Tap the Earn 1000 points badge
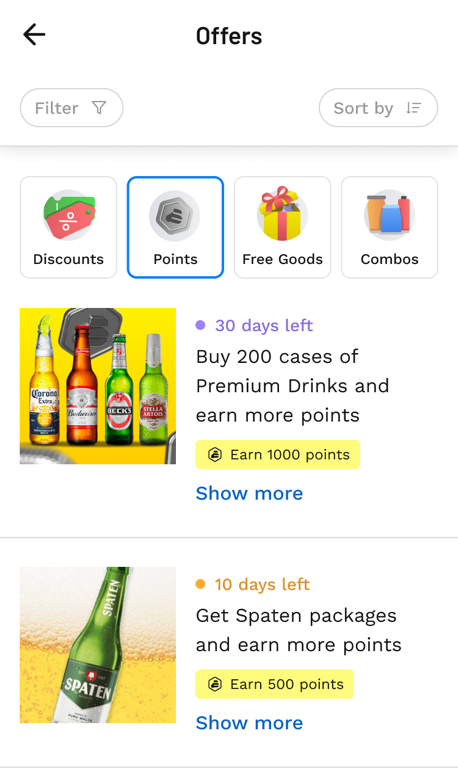This screenshot has height=782, width=458. 277,454
